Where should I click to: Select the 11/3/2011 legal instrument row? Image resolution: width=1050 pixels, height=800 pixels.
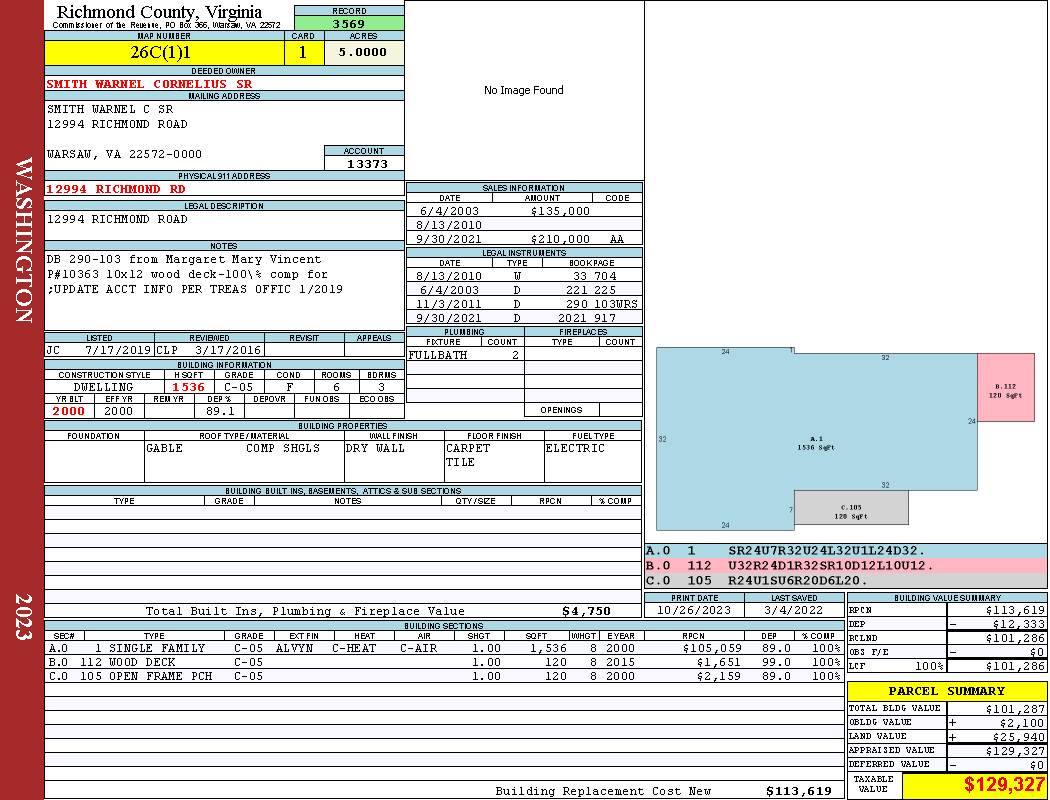[x=524, y=304]
